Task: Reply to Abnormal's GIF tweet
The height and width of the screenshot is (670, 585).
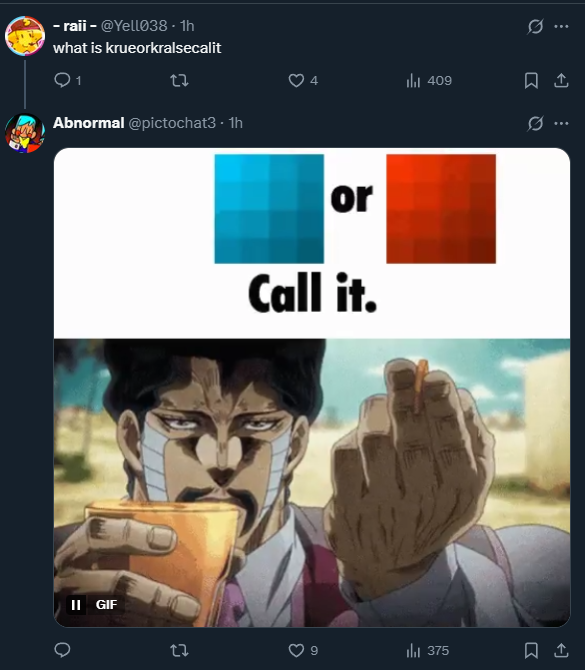Action: (x=62, y=650)
